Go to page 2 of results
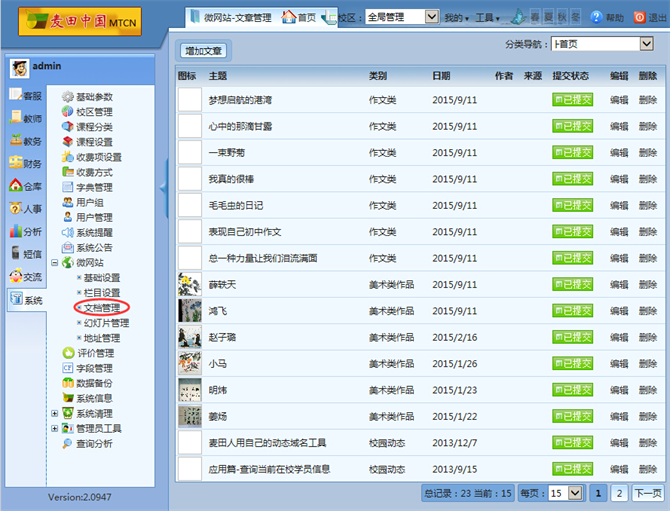This screenshot has width=670, height=511. [x=619, y=493]
